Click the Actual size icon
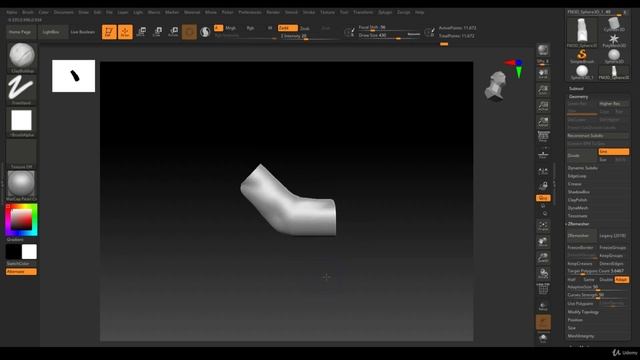640x360 pixels. click(x=543, y=106)
